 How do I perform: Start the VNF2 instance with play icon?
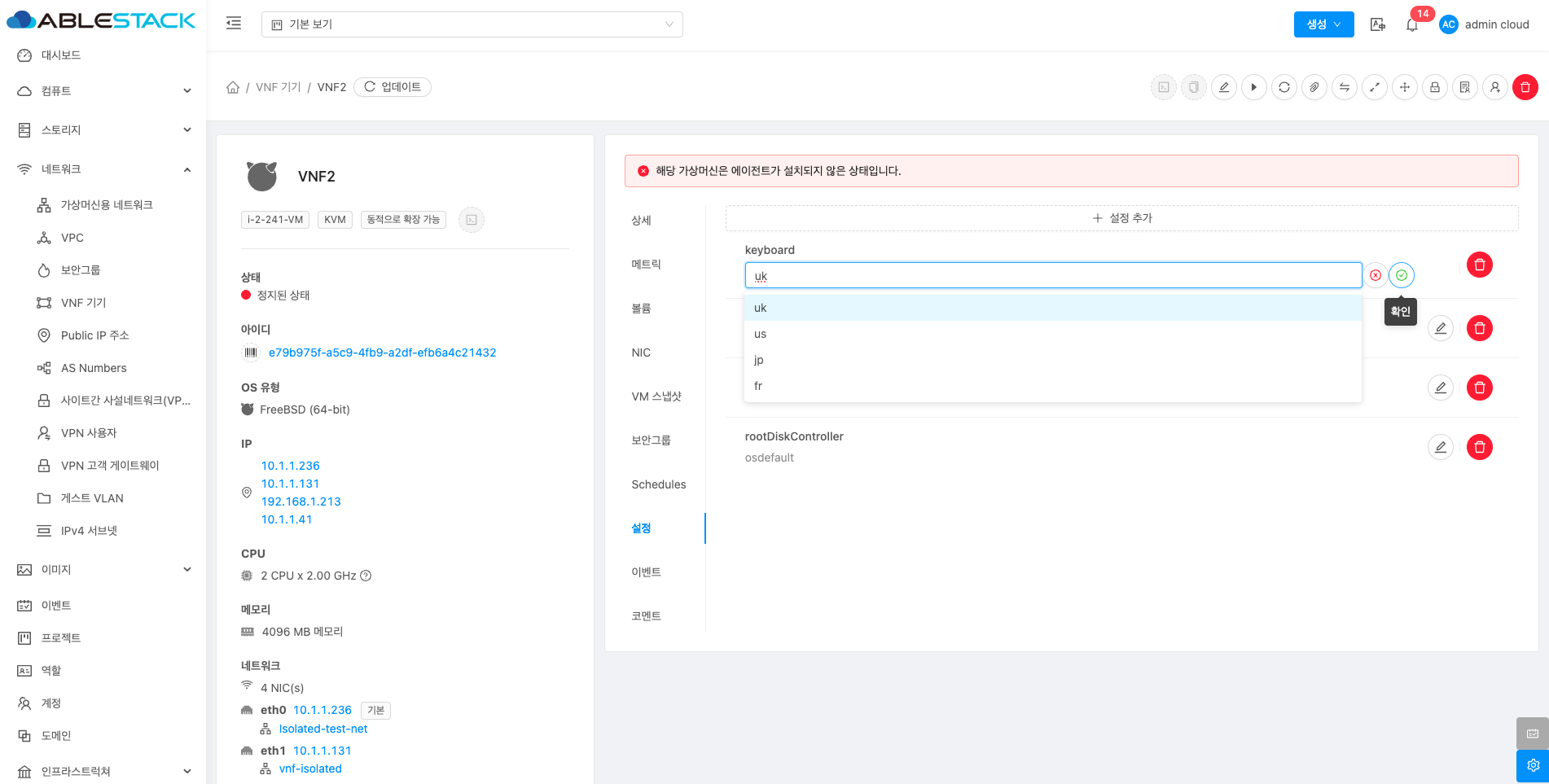(1253, 87)
